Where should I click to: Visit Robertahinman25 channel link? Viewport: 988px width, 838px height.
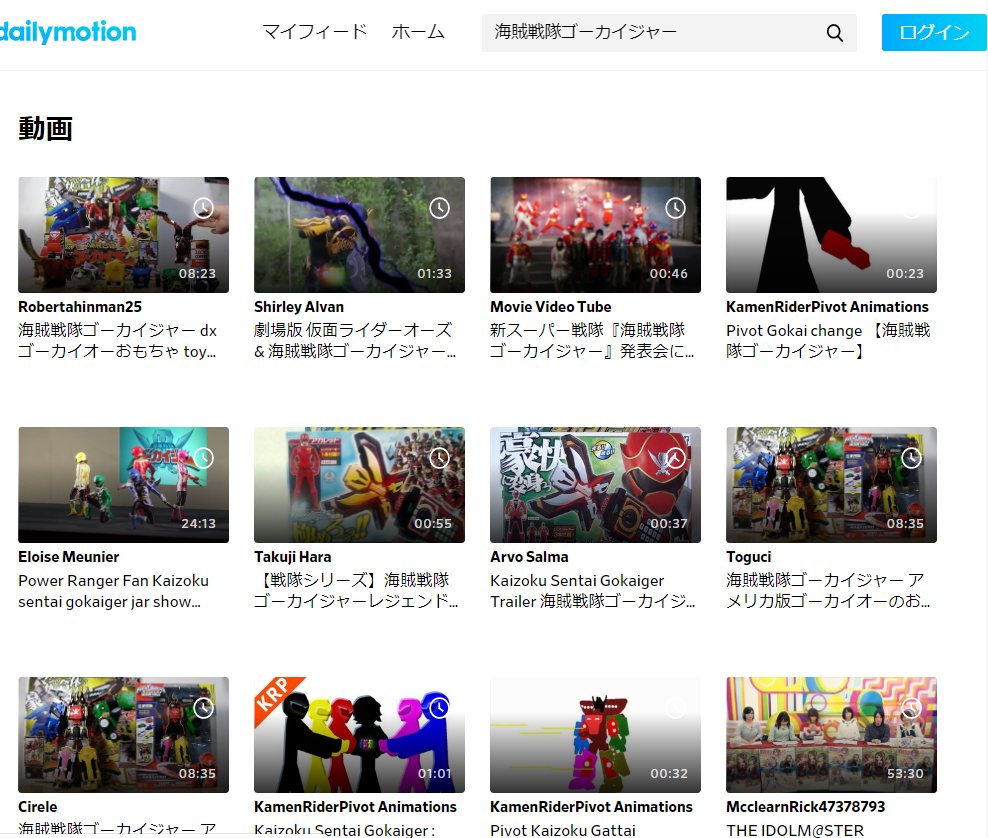click(x=80, y=307)
